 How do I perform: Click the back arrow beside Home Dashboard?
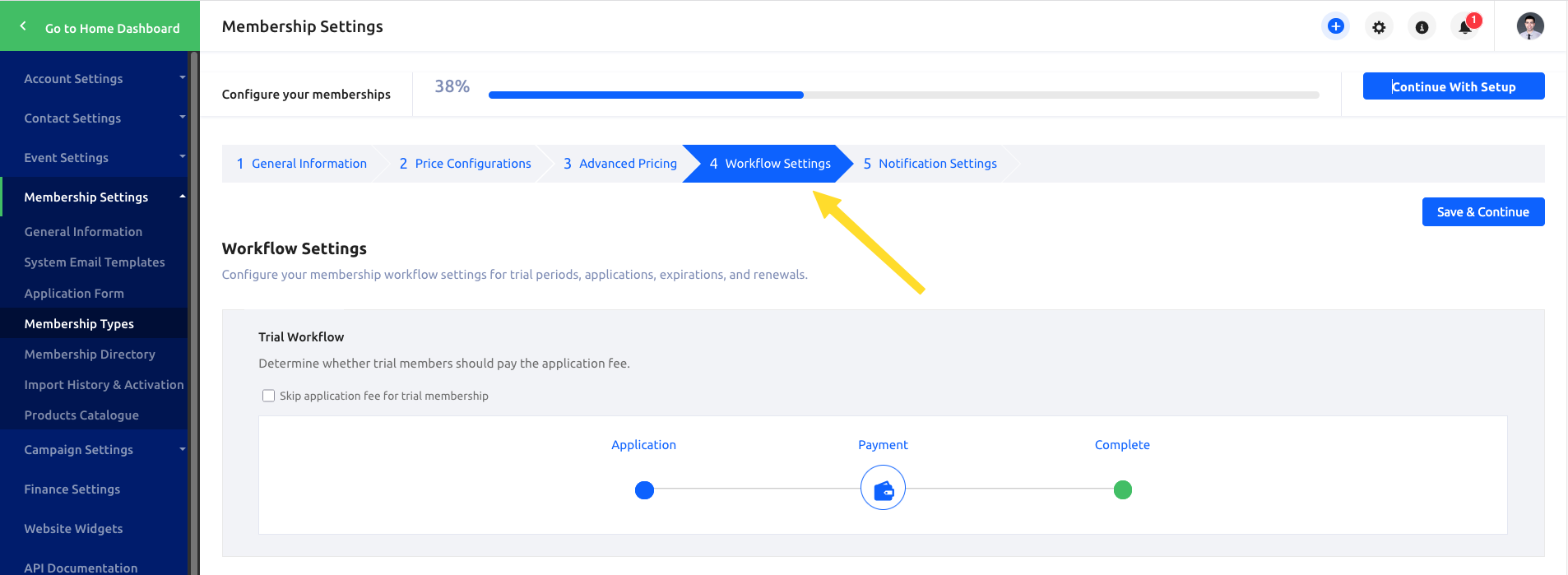pyautogui.click(x=23, y=26)
